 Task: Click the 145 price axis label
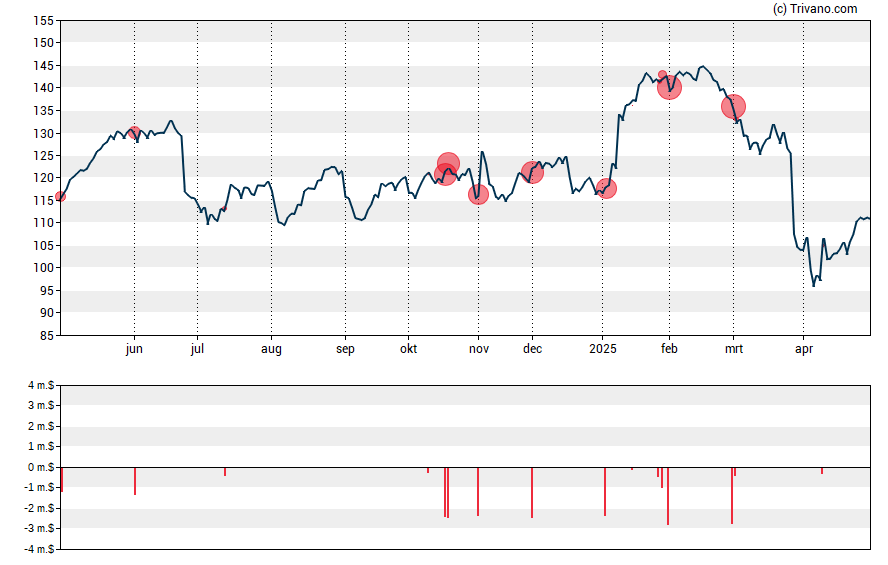tap(44, 66)
